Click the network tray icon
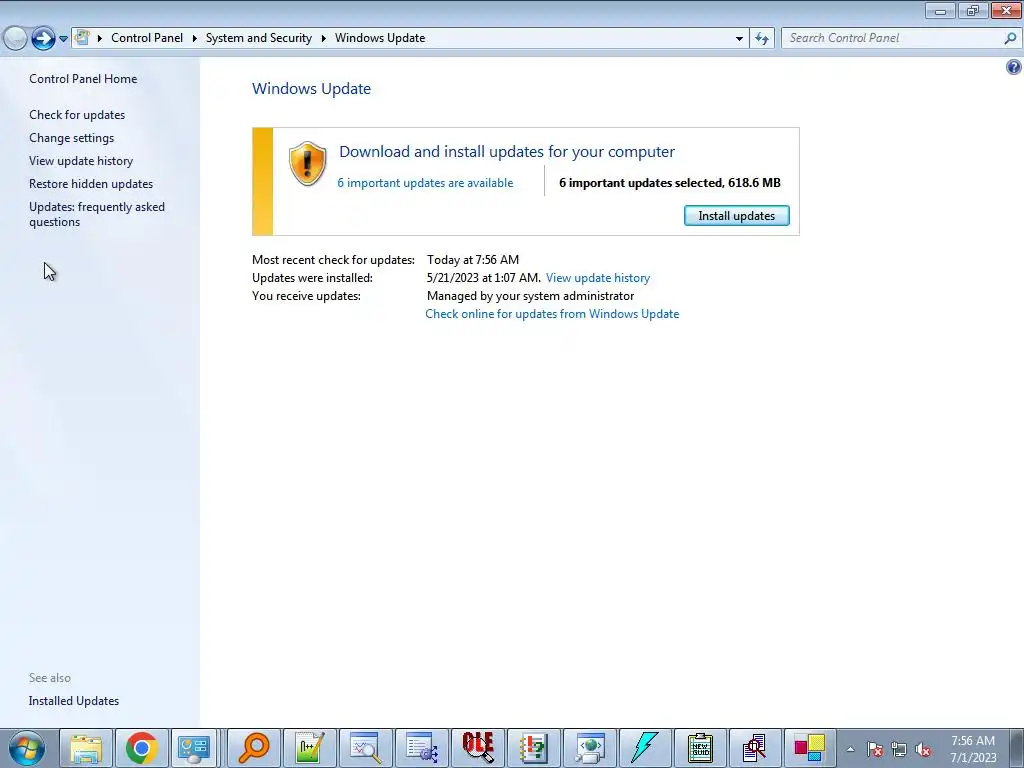This screenshot has width=1024, height=768. [899, 749]
